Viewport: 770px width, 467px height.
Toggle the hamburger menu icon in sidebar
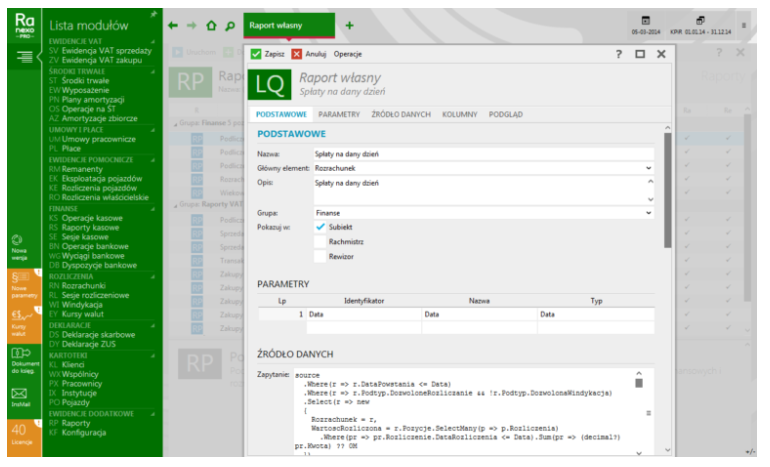(x=25, y=57)
